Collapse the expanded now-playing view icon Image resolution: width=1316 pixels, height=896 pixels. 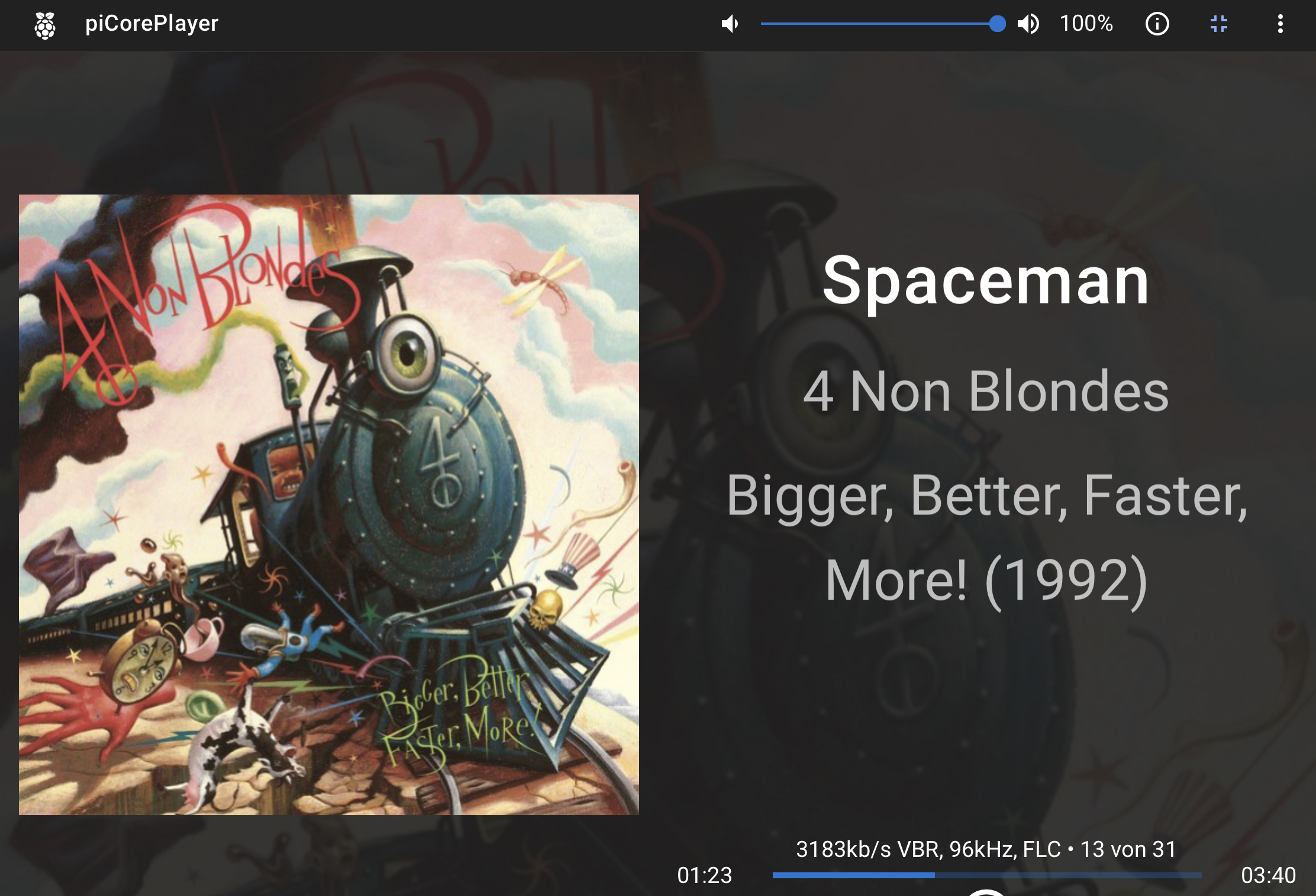(x=1219, y=24)
